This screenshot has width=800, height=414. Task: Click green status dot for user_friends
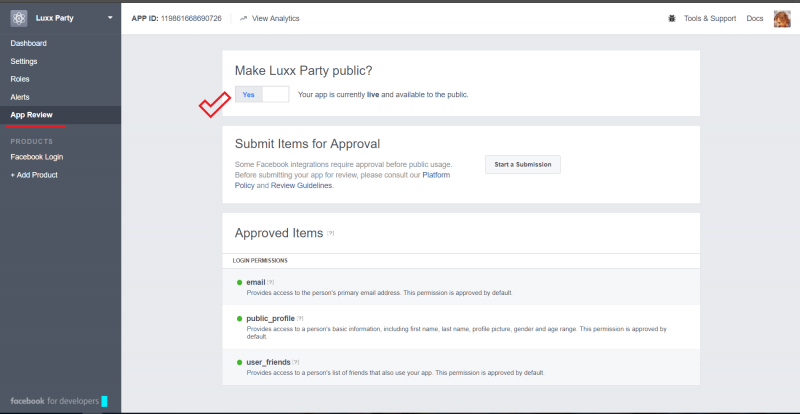tap(239, 362)
